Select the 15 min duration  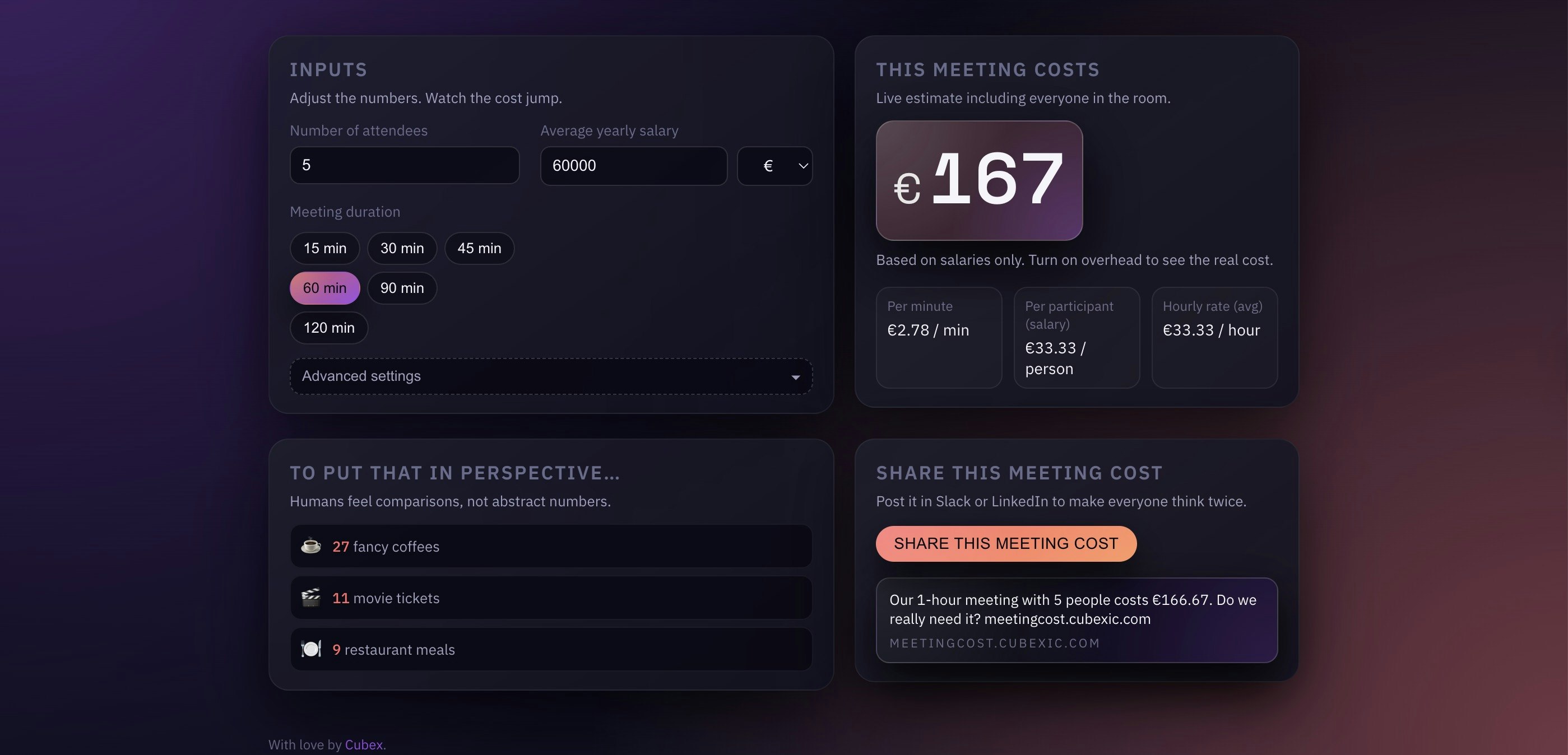(324, 248)
